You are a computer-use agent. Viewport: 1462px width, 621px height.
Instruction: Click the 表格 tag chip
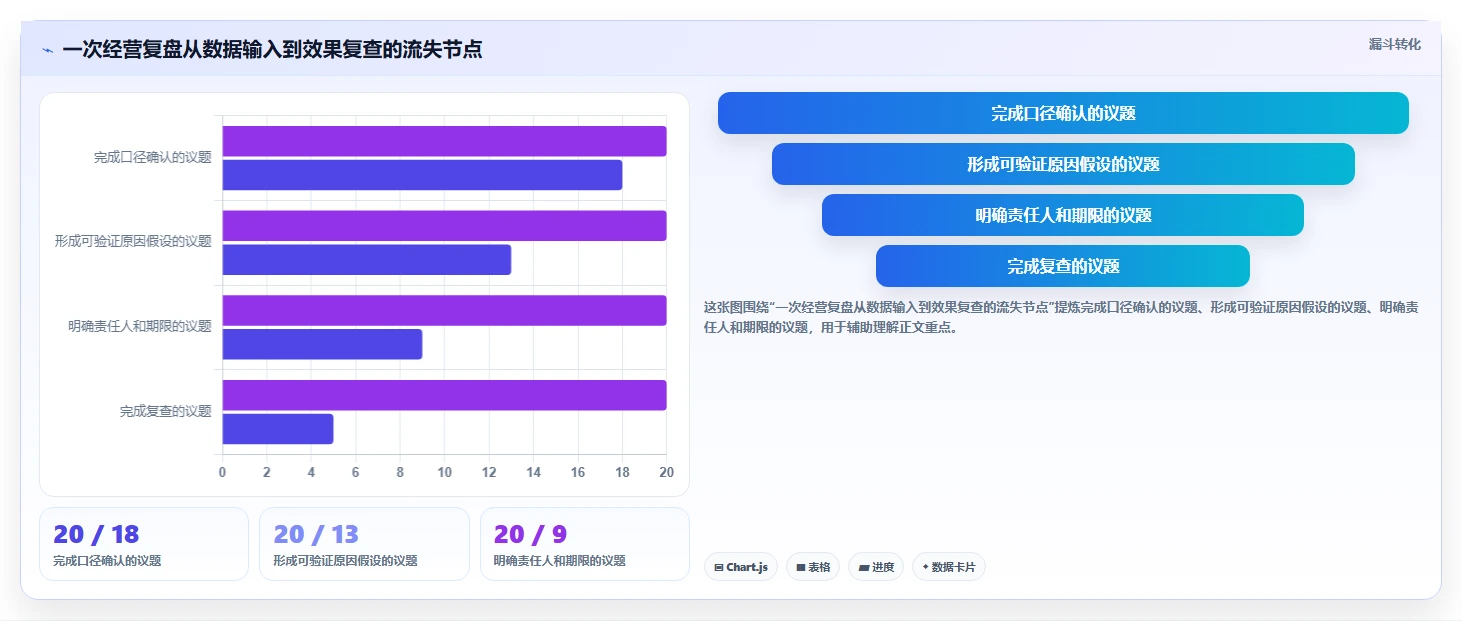(813, 567)
